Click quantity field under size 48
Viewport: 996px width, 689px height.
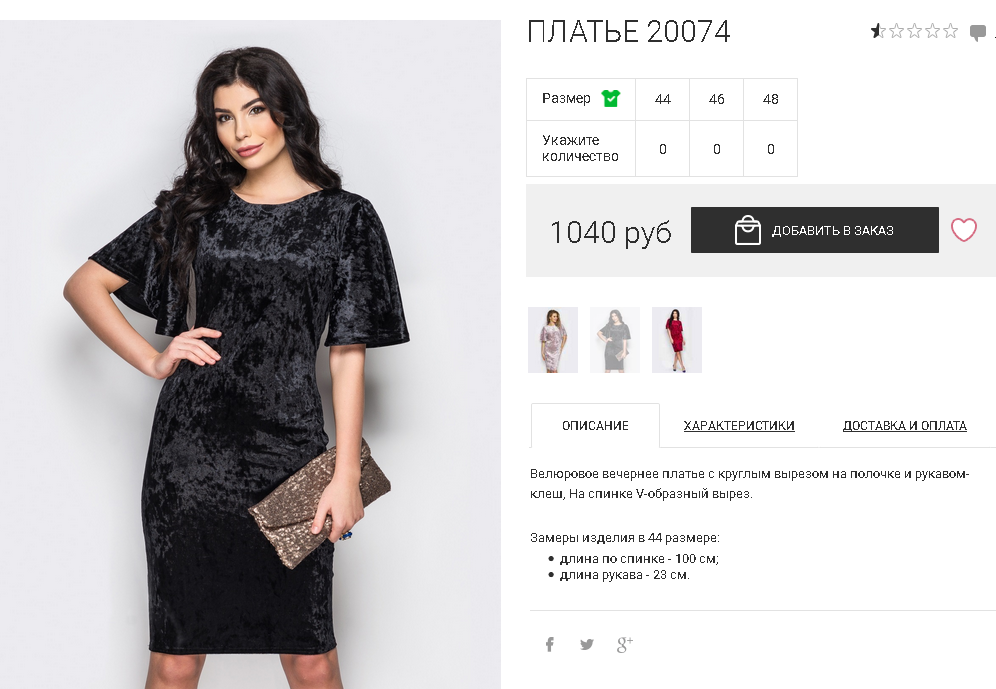click(771, 149)
